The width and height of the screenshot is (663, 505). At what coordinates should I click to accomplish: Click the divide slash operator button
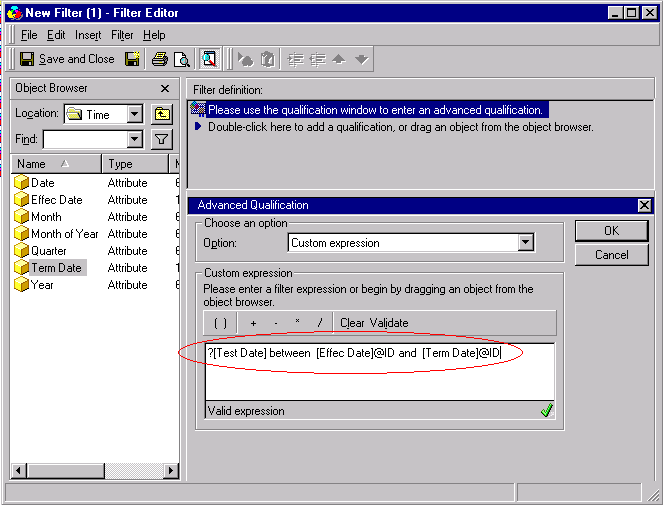click(x=320, y=323)
